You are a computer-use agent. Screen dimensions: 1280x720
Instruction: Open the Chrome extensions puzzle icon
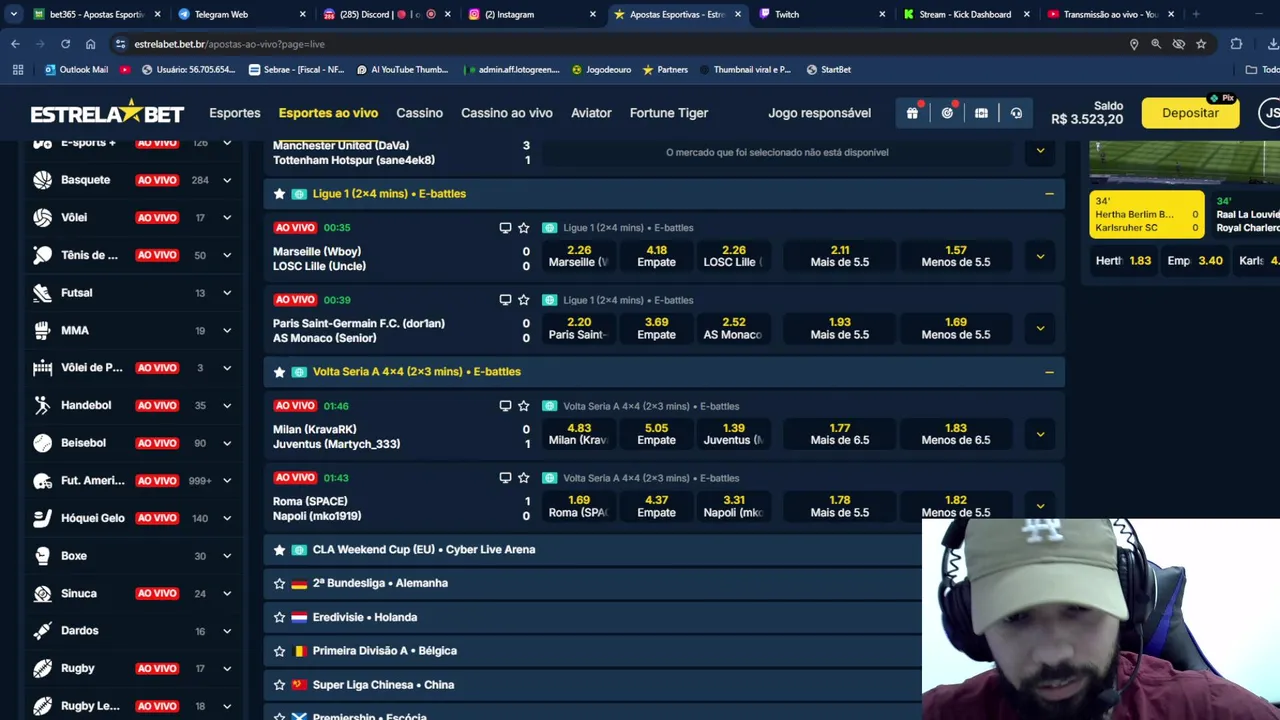(x=1236, y=44)
